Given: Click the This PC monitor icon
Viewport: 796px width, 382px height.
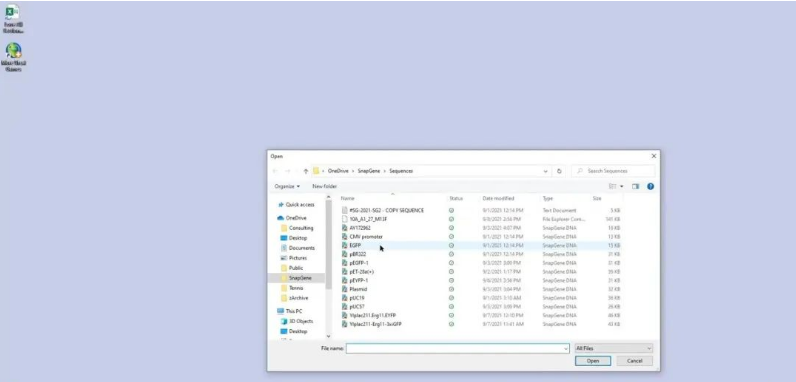Looking at the screenshot, I should (x=280, y=311).
